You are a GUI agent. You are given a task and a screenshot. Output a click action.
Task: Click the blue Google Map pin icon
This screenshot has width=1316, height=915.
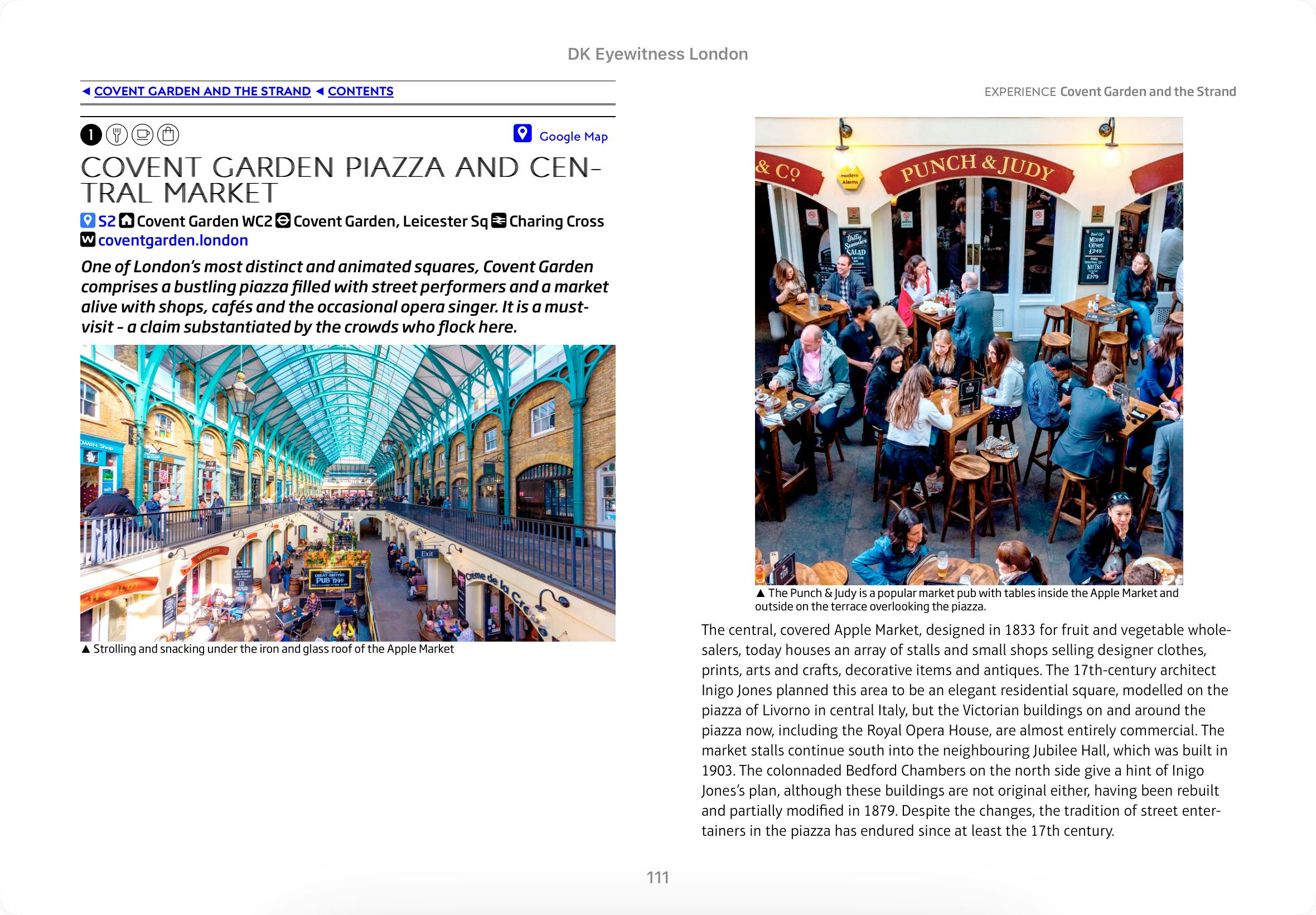click(x=522, y=133)
